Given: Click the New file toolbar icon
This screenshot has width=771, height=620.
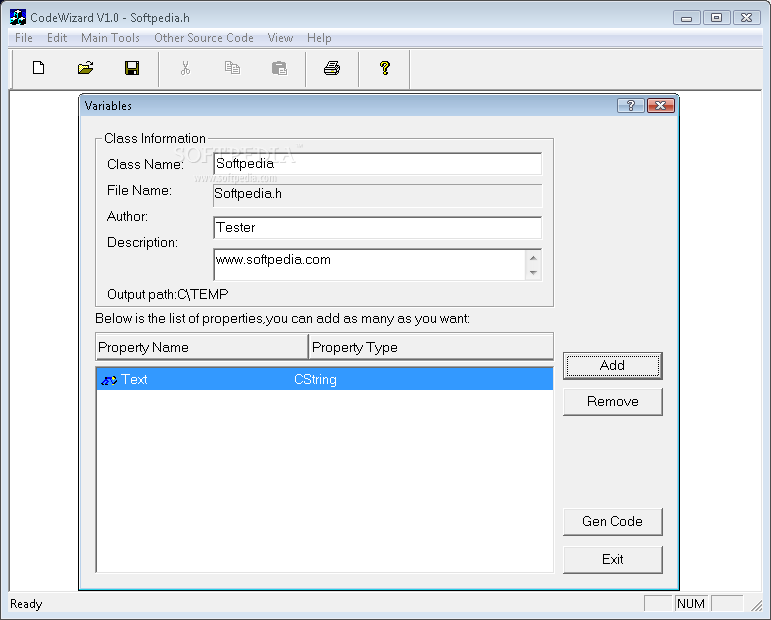Looking at the screenshot, I should (38, 68).
